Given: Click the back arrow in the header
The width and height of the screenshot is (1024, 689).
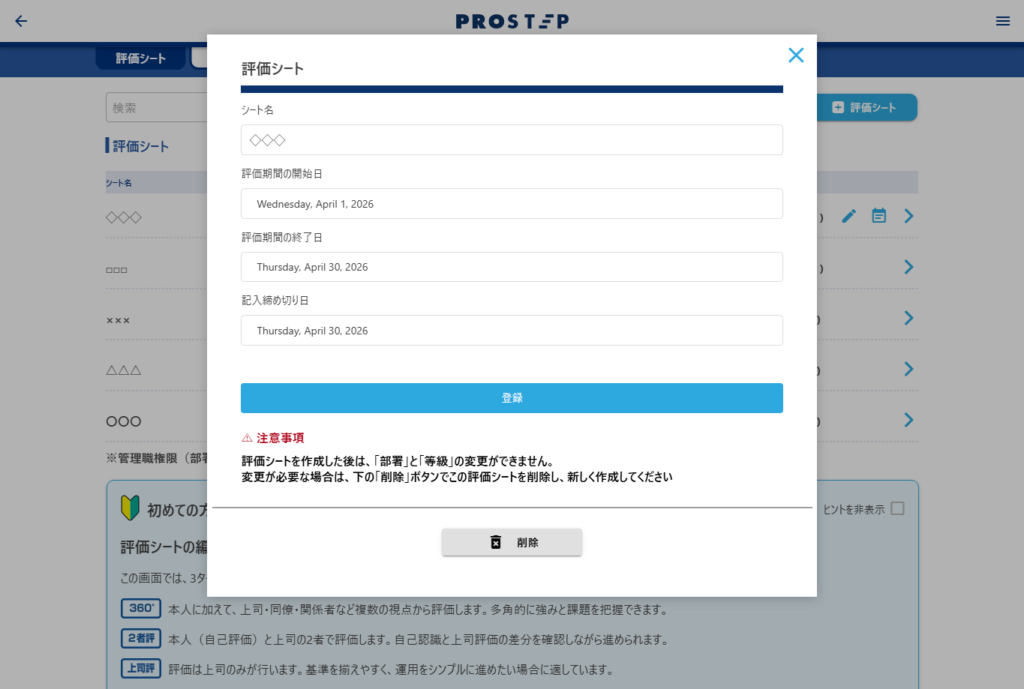Looking at the screenshot, I should [x=21, y=21].
